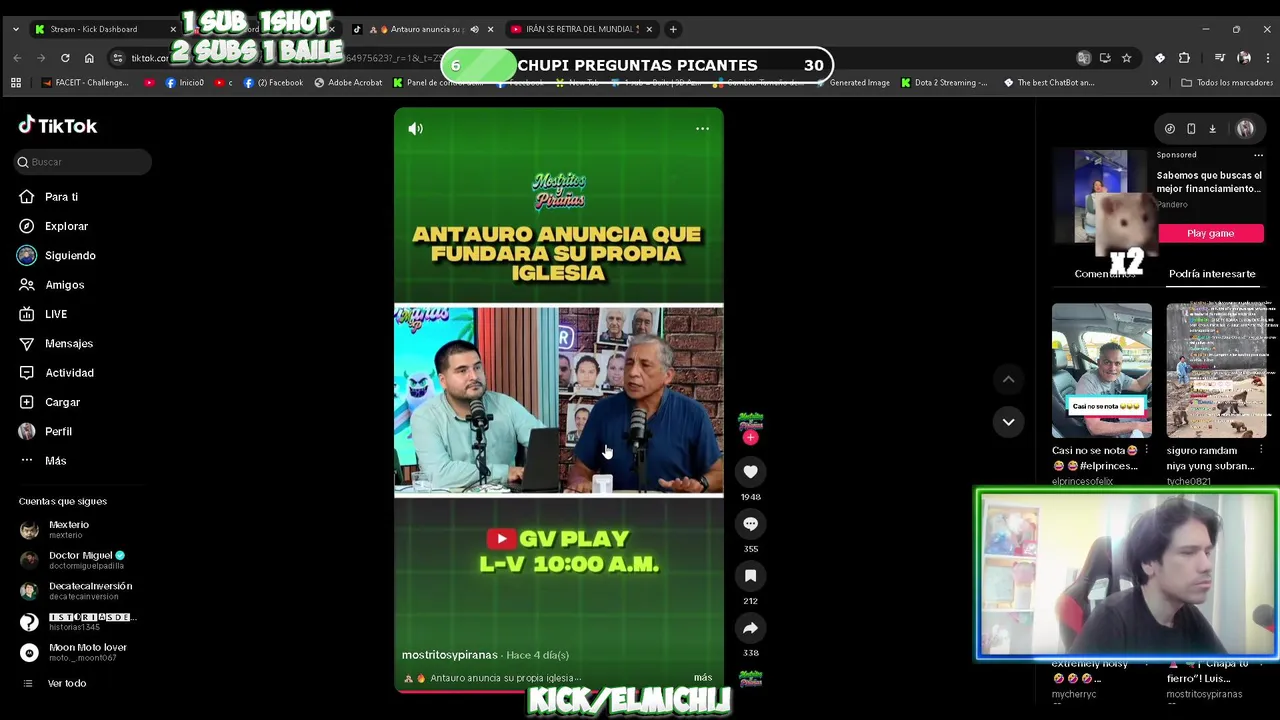Open followed account Decatecalnversión
Screen dimensions: 1280x720
coord(90,591)
